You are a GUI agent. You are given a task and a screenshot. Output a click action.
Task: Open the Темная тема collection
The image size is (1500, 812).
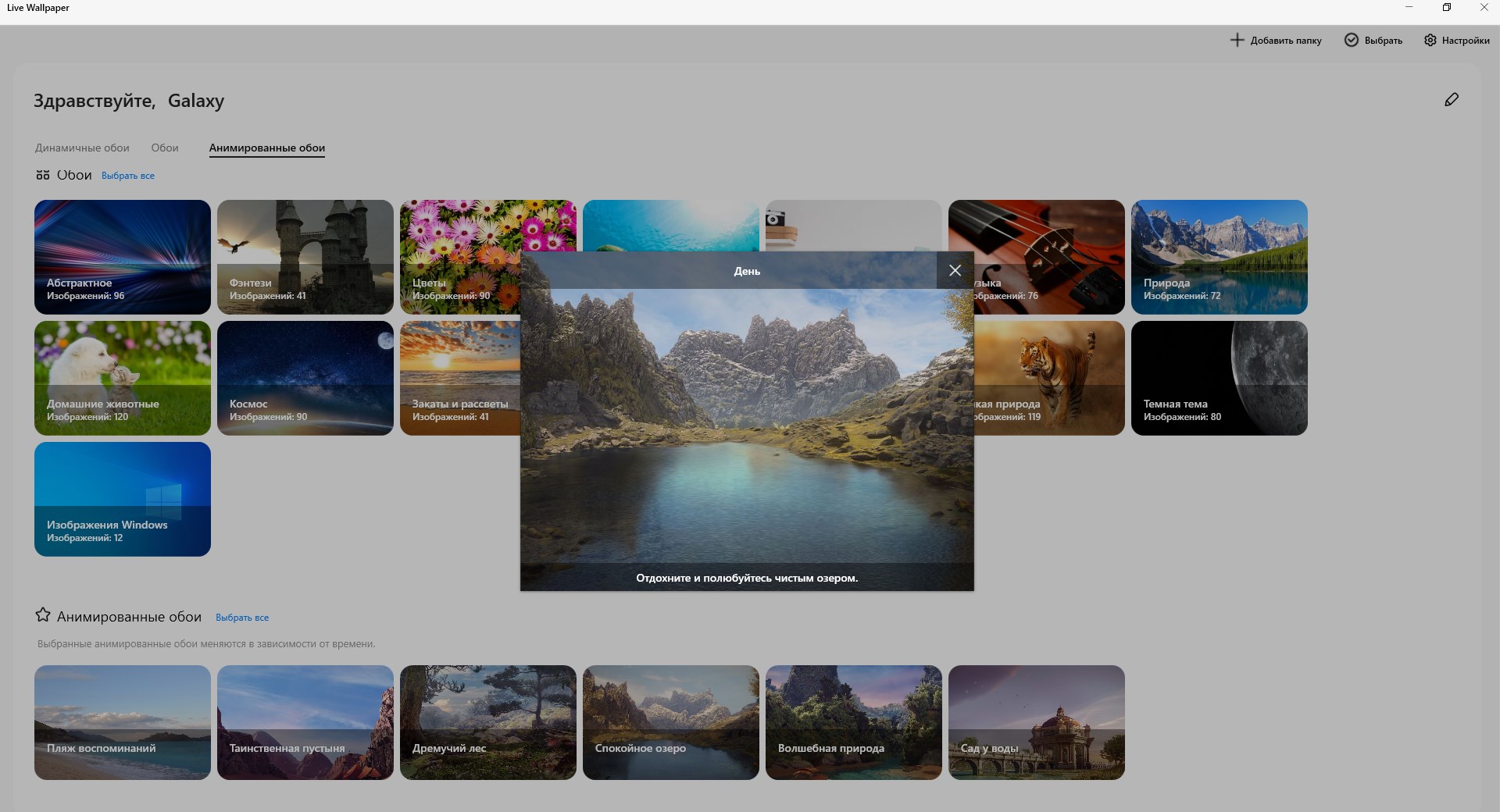(x=1220, y=378)
